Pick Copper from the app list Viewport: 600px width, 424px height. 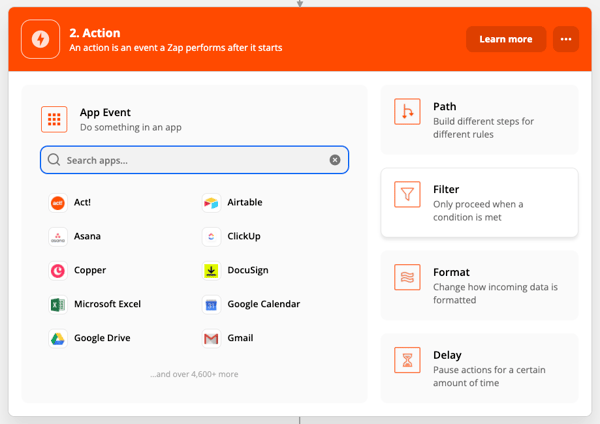click(x=90, y=271)
